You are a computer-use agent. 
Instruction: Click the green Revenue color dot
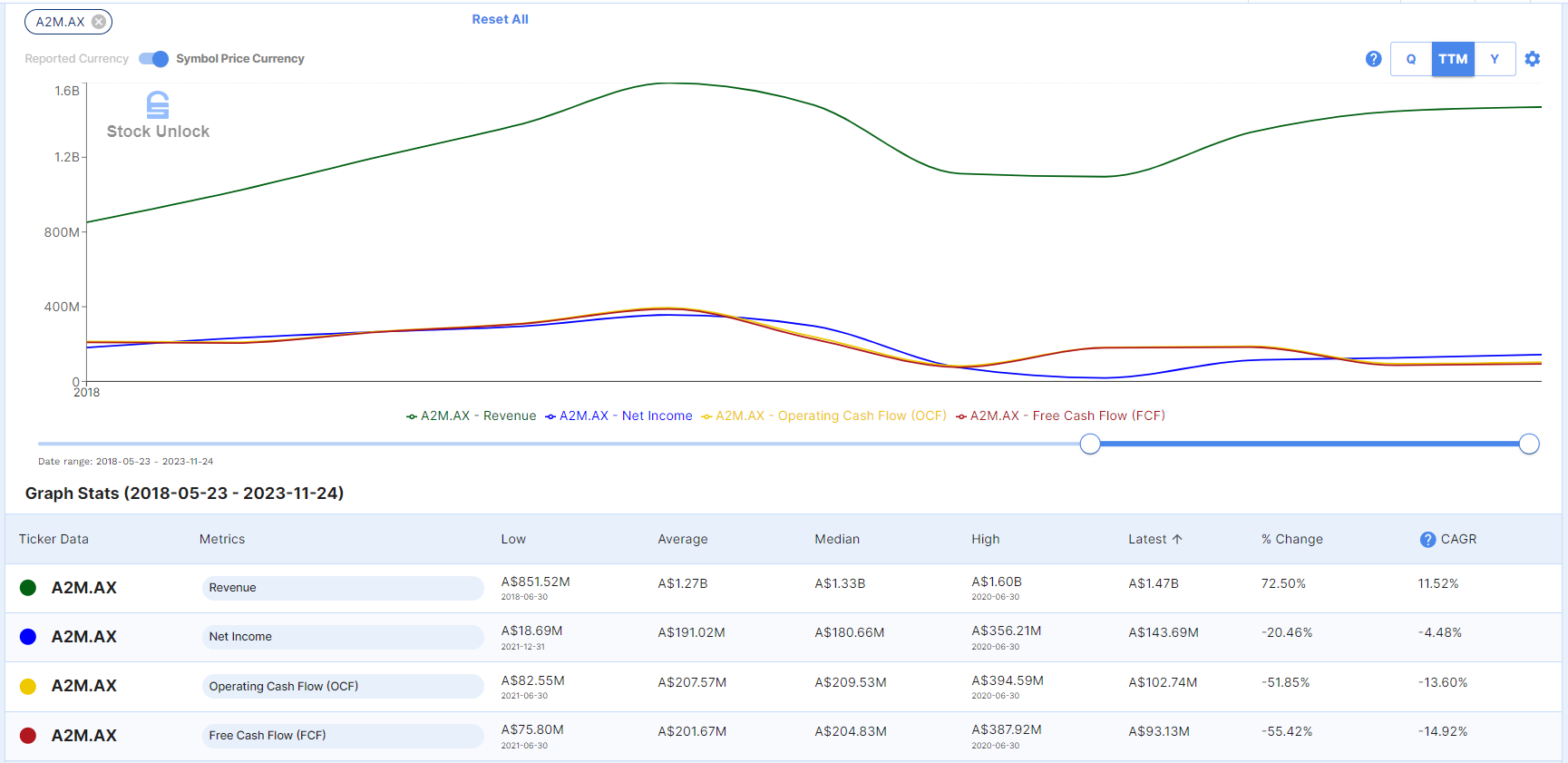click(28, 588)
